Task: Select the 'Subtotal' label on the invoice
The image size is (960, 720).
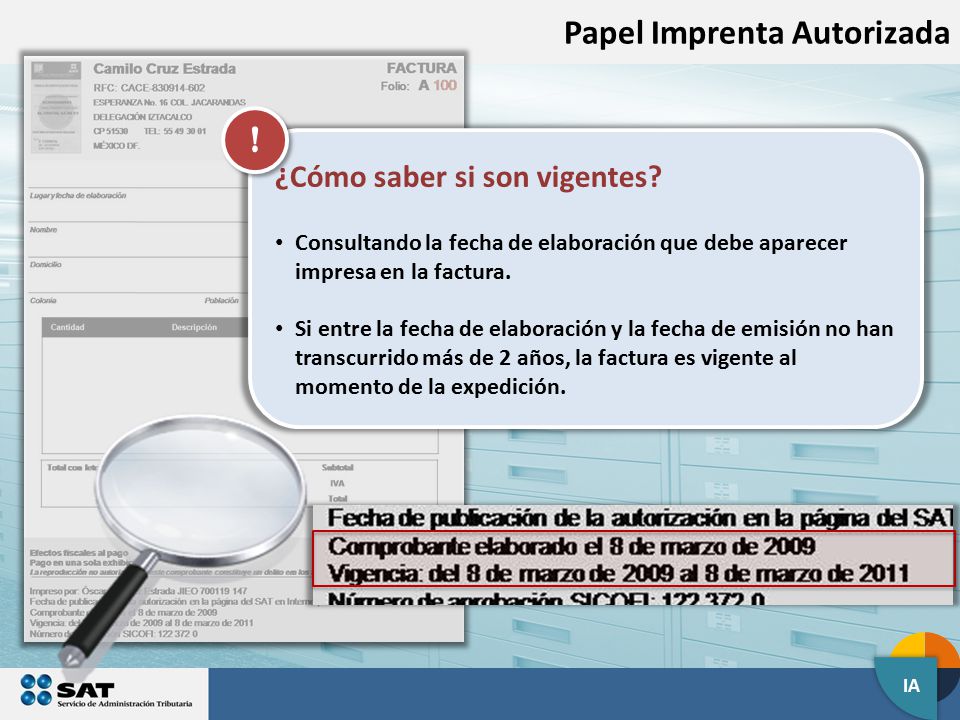Action: coord(337,467)
